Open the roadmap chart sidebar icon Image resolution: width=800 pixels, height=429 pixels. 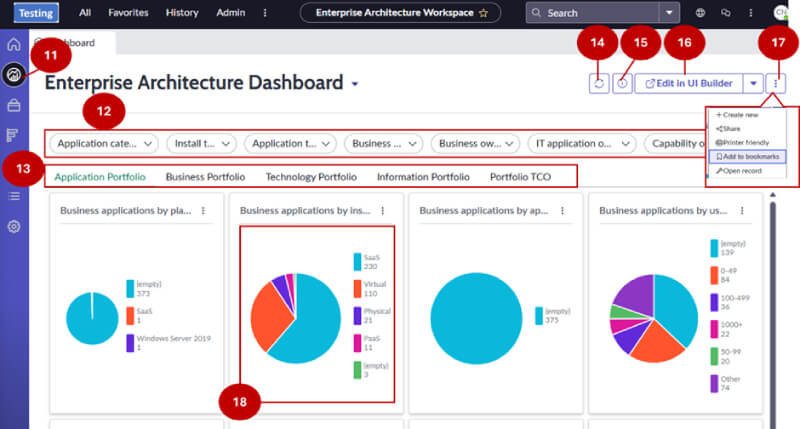13,135
